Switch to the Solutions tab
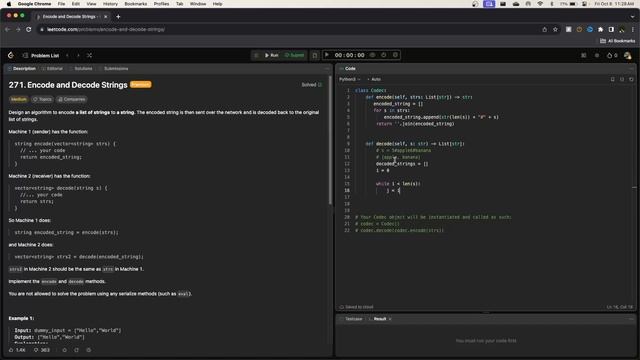Viewport: 640px width, 360px height. pyautogui.click(x=81, y=69)
